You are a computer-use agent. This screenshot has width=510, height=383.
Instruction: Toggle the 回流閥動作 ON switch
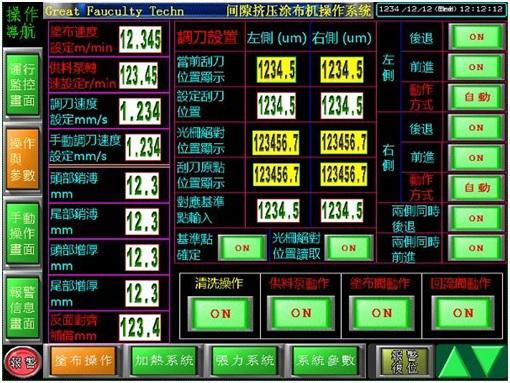(x=463, y=313)
